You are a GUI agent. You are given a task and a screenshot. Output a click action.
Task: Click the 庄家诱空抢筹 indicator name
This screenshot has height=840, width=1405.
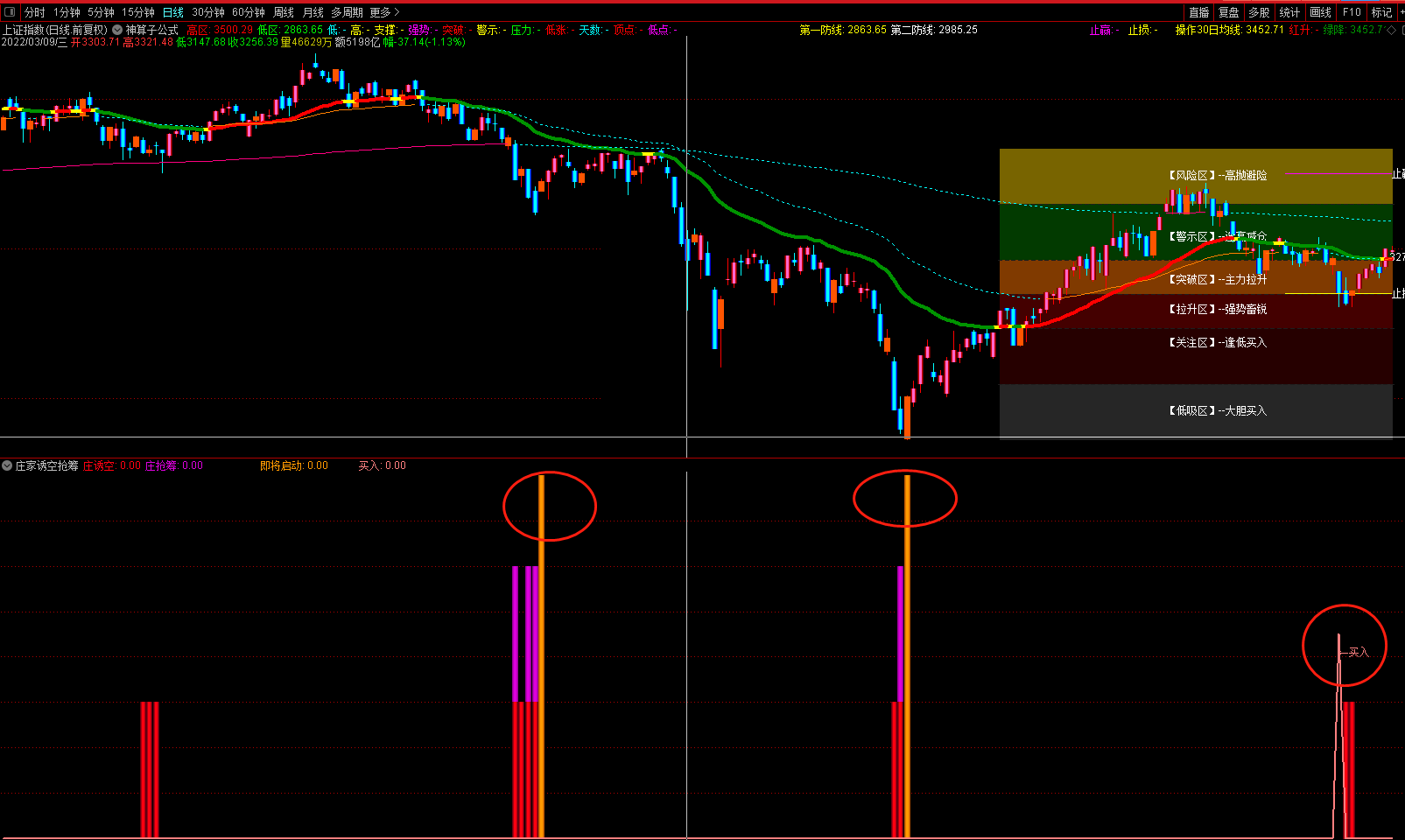tap(46, 465)
